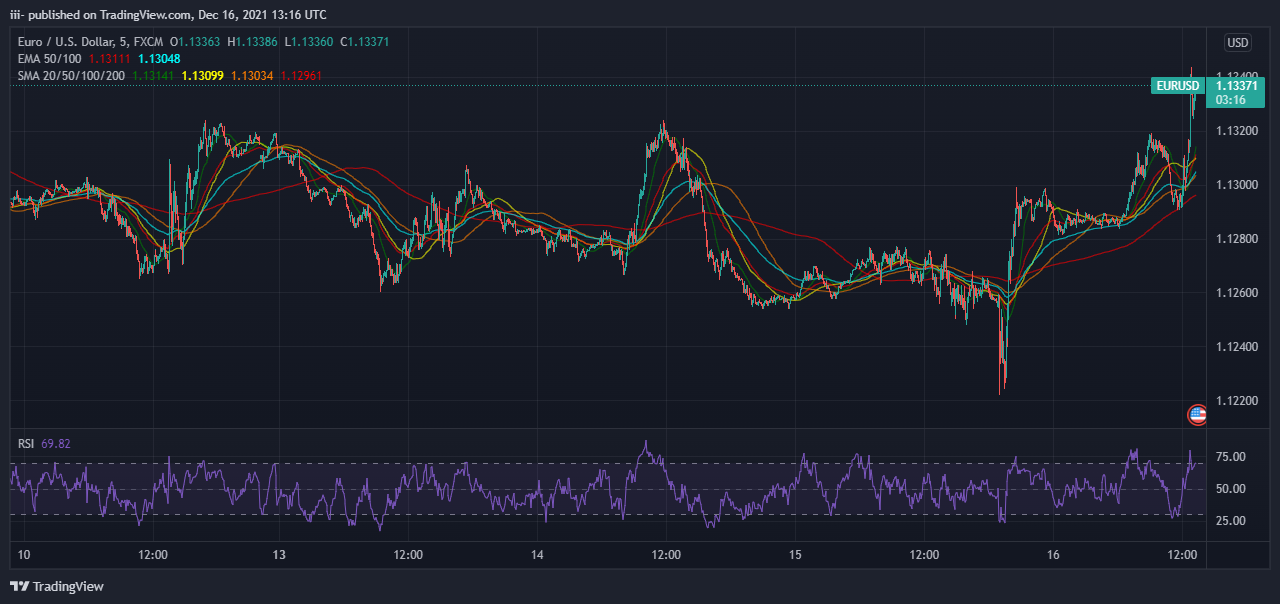Click the 75.00 RSI axis label
The height and width of the screenshot is (604, 1280).
click(x=1231, y=457)
